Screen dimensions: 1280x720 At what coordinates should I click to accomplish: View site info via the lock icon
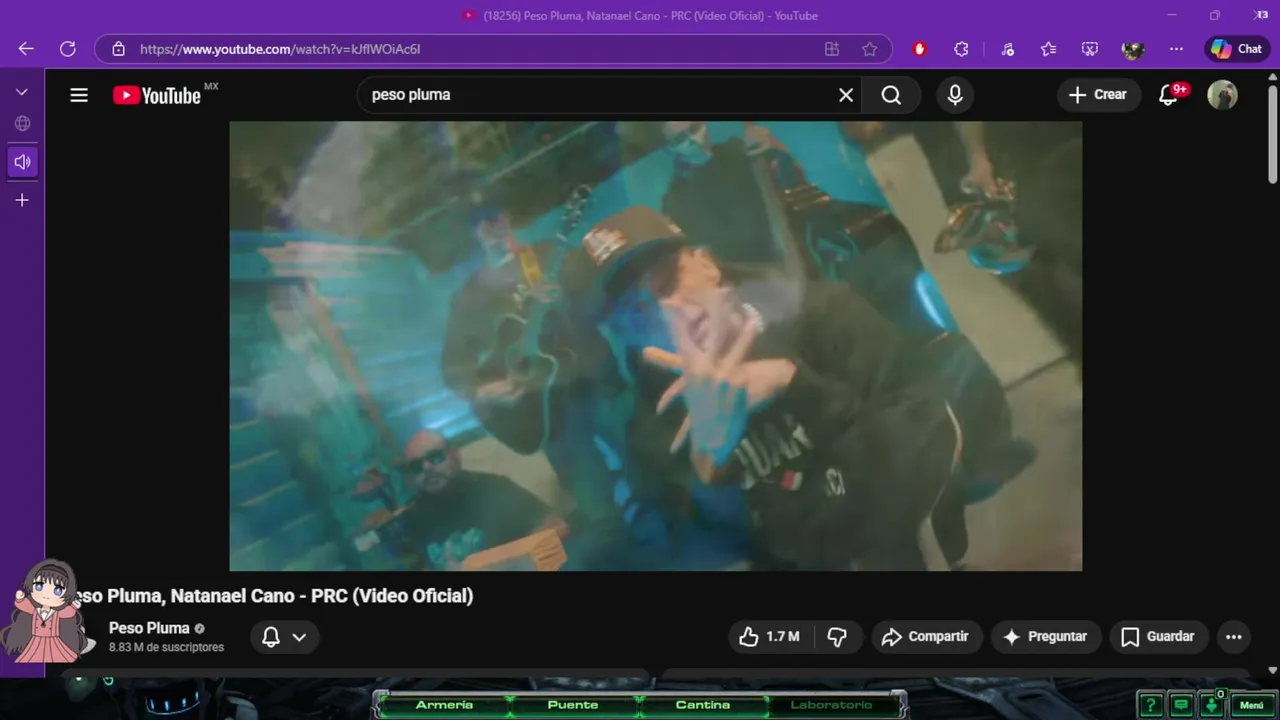[118, 49]
